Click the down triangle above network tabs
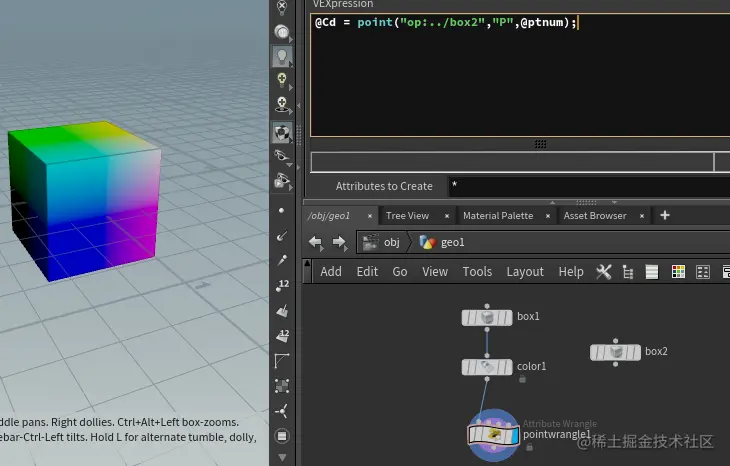This screenshot has height=466, width=730. coord(615,203)
